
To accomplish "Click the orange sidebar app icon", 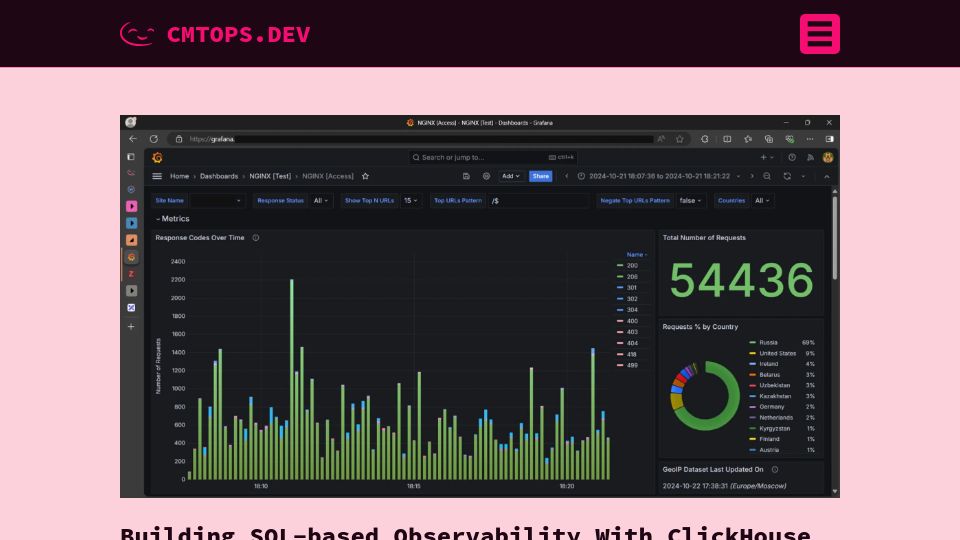I will coord(131,240).
